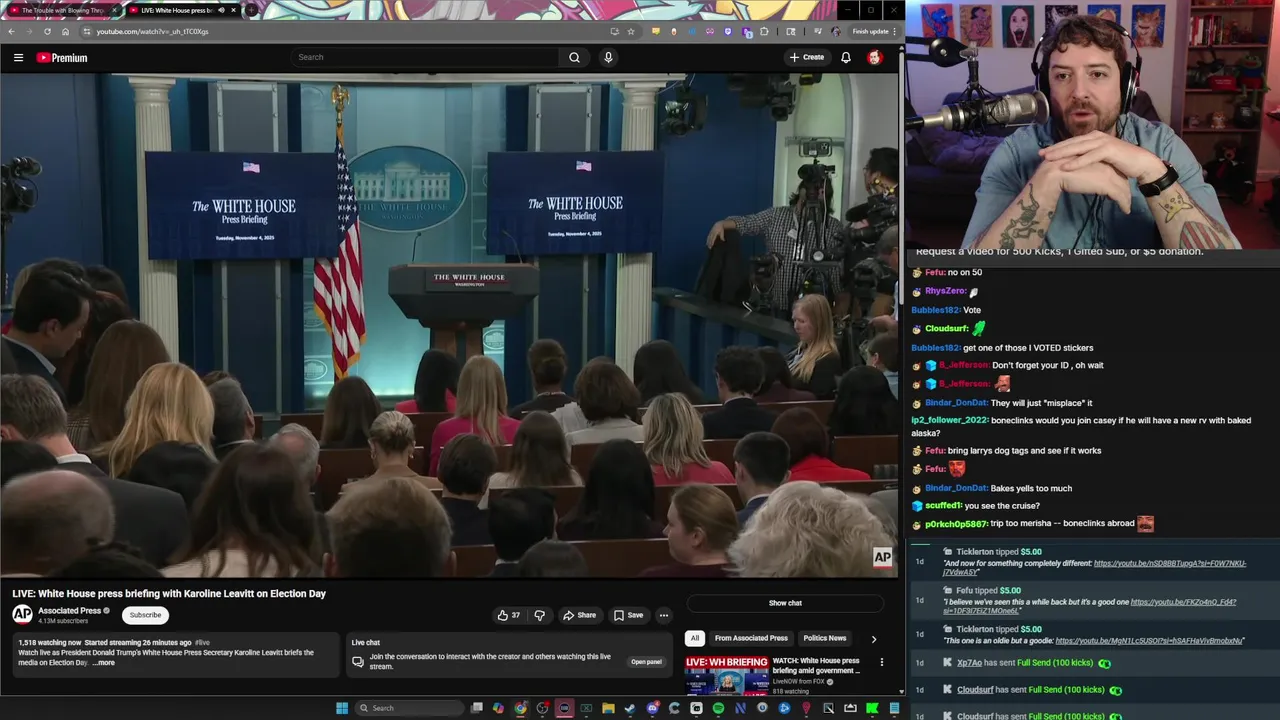Click the video player area

coord(450,325)
